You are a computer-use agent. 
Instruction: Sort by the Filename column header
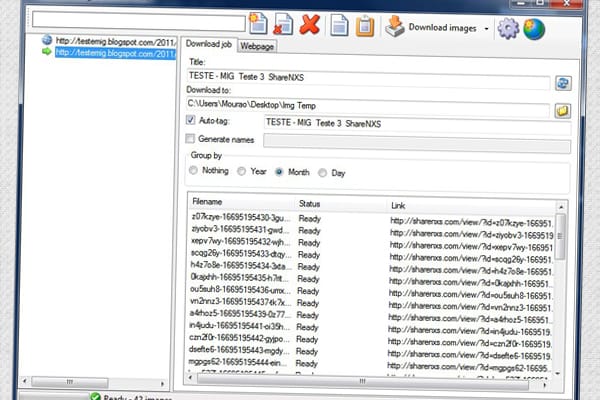pyautogui.click(x=242, y=202)
